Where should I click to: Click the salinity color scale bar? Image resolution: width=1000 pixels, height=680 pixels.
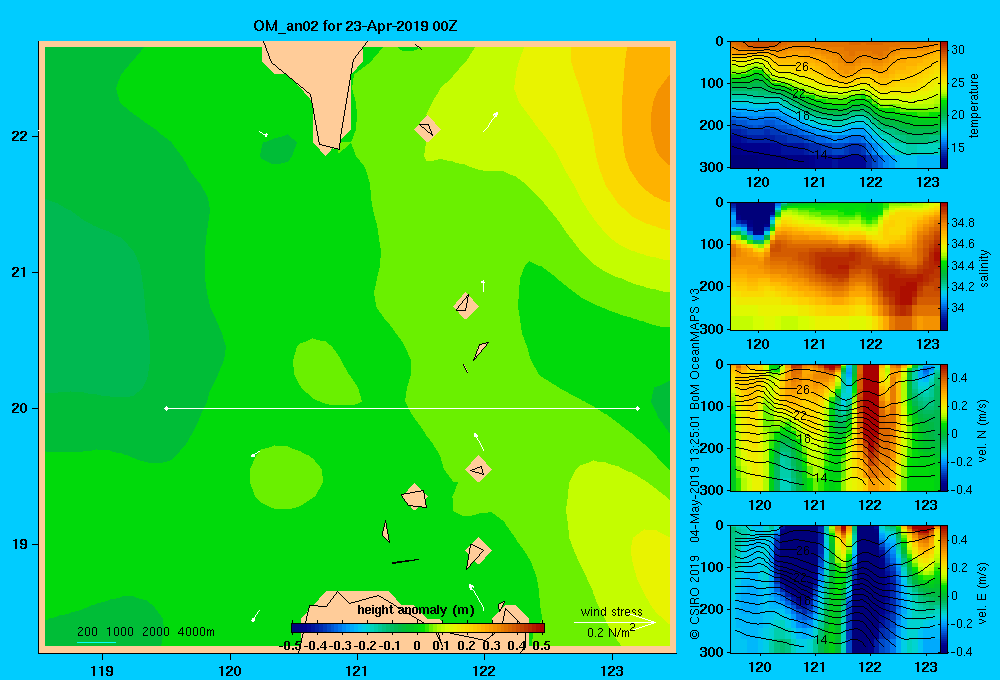tap(944, 266)
